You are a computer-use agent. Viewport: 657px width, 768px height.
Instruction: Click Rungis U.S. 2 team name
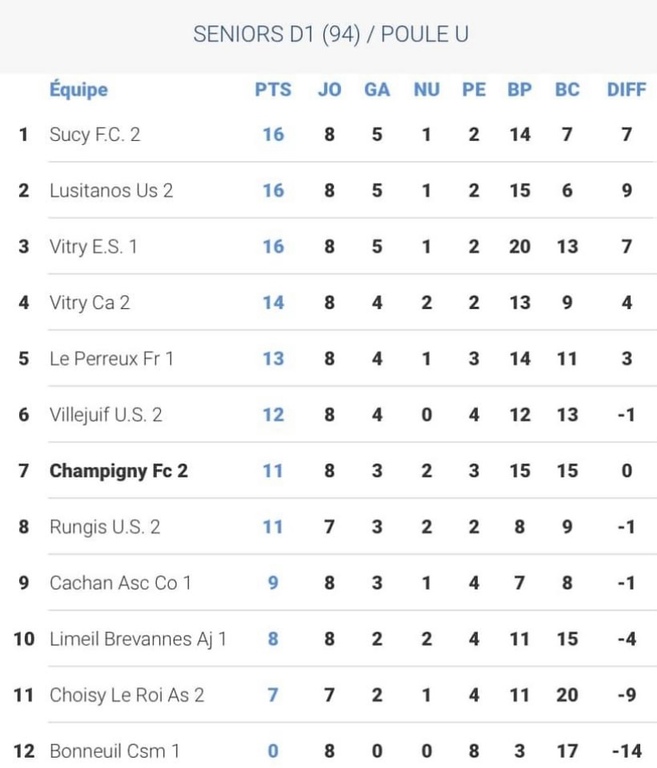(x=104, y=526)
